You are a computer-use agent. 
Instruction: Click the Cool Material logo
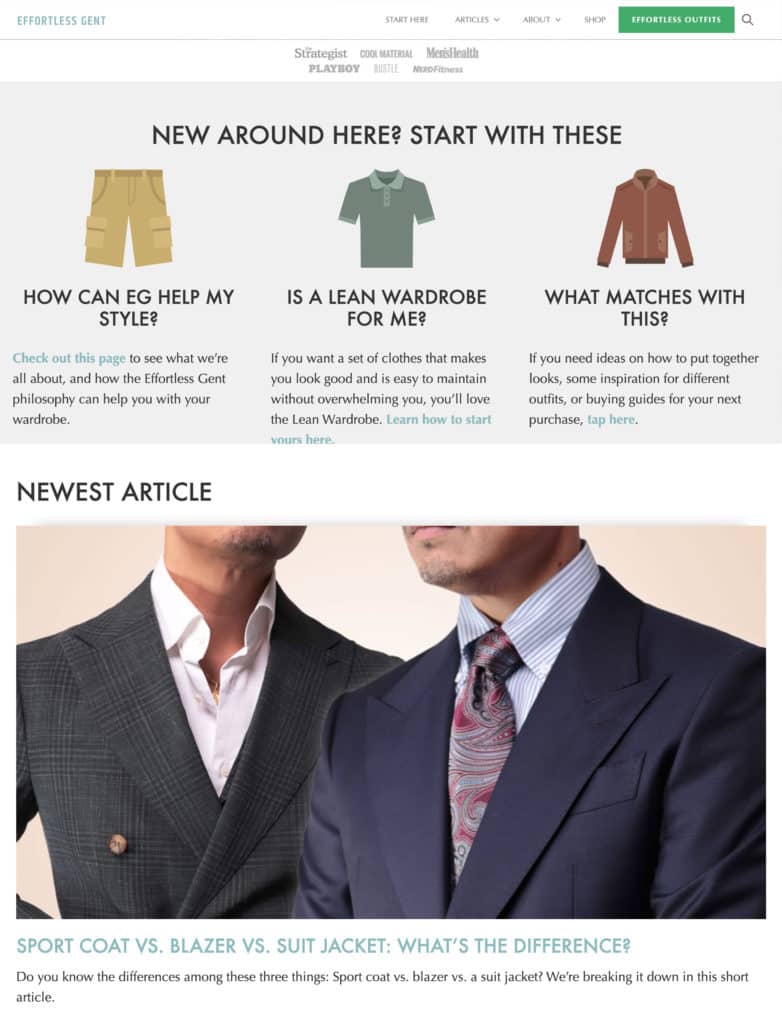point(386,54)
